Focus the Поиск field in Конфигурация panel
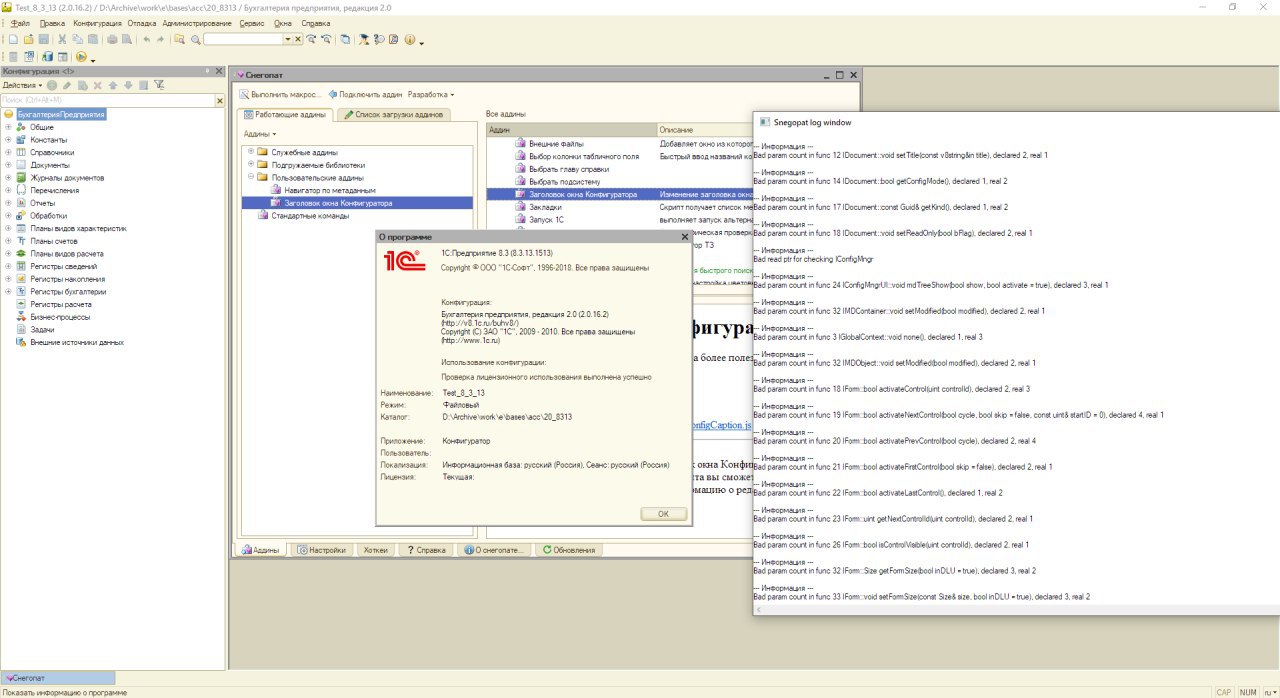The height and width of the screenshot is (698, 1280). (x=107, y=100)
